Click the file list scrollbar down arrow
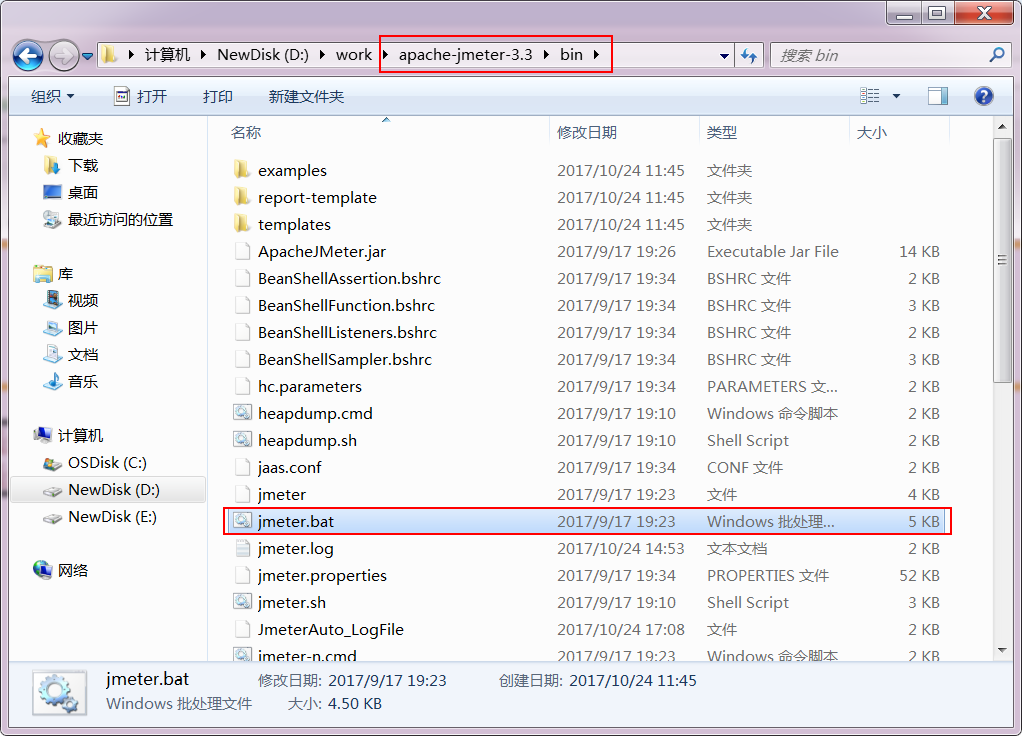 click(1002, 651)
